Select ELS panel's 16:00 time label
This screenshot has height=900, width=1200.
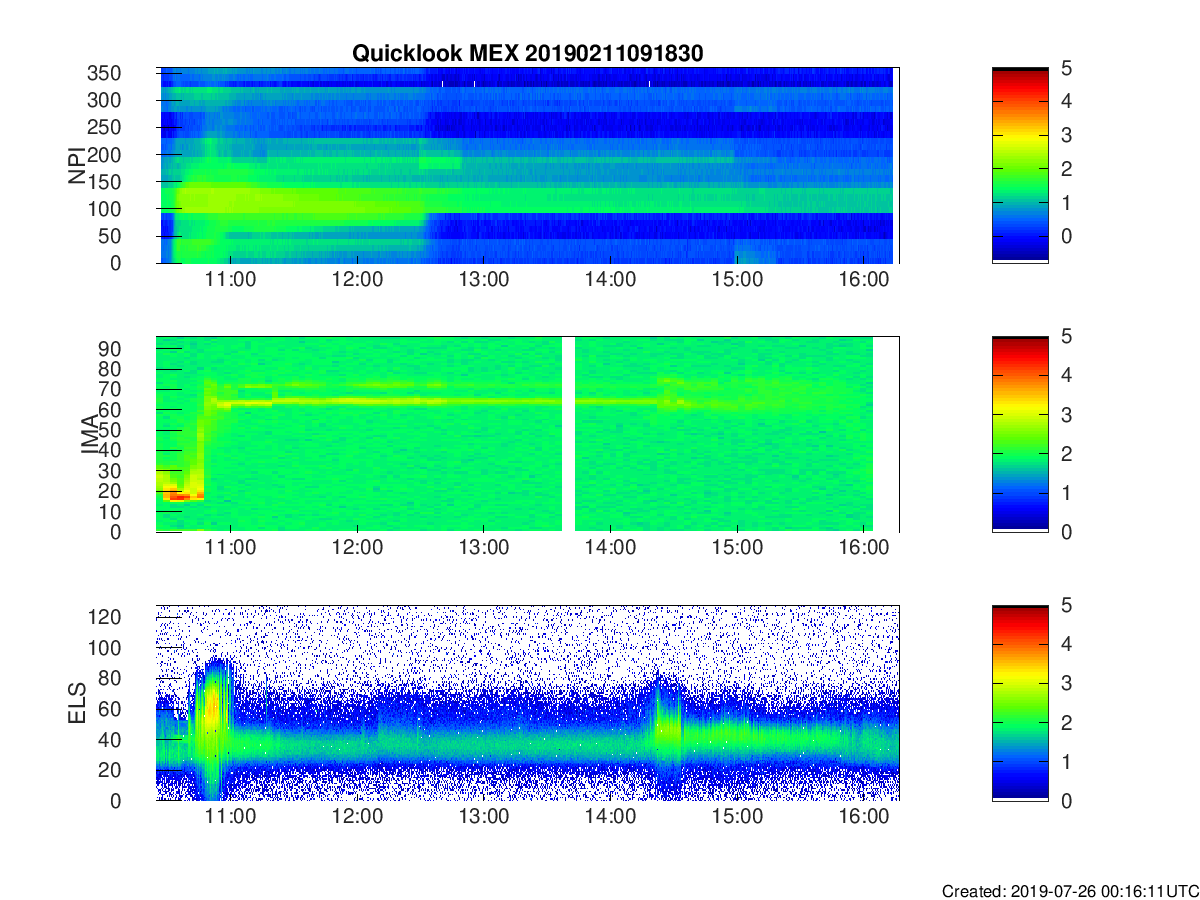click(863, 817)
